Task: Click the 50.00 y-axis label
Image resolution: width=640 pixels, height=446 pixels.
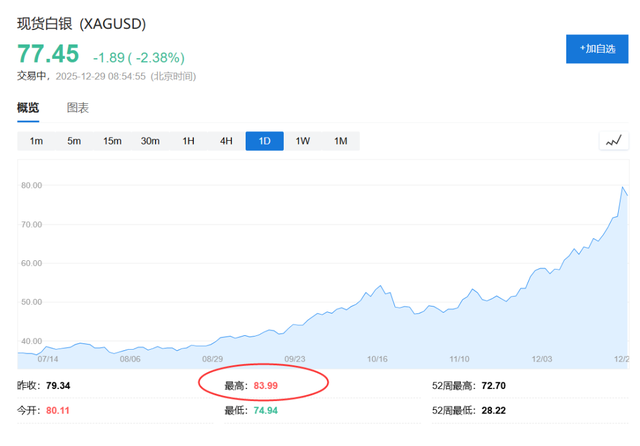Action: click(x=31, y=302)
